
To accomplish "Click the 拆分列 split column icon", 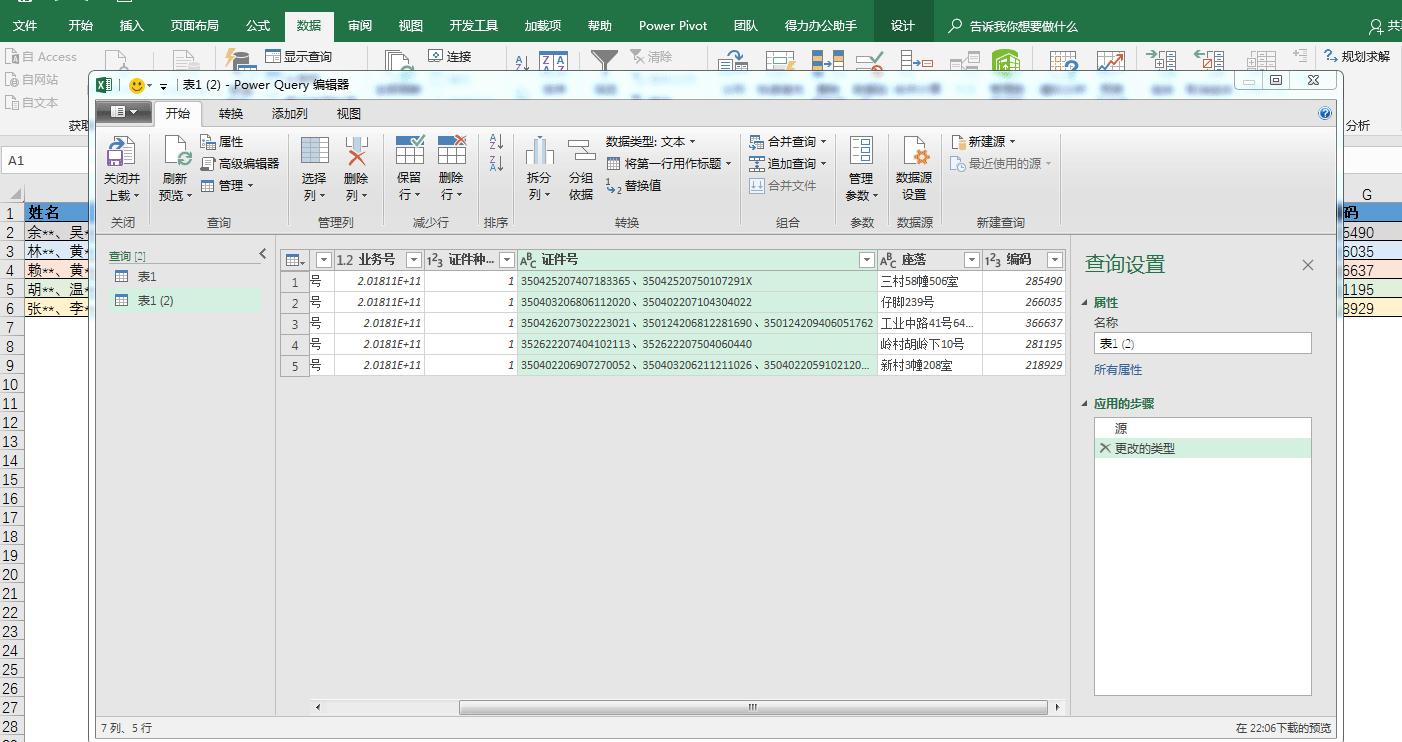I will click(x=539, y=152).
